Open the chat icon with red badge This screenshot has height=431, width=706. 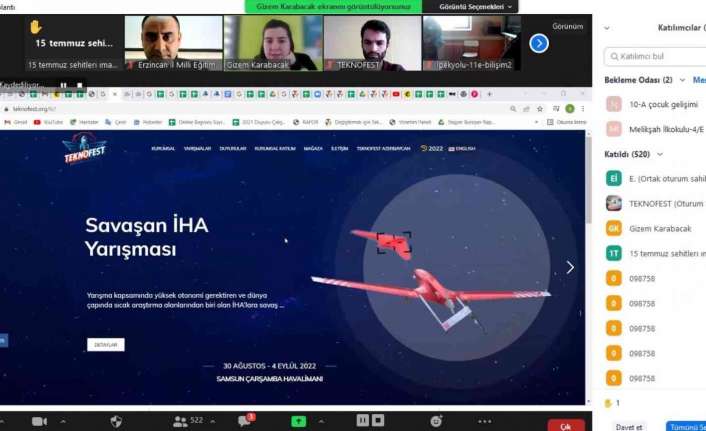(246, 421)
